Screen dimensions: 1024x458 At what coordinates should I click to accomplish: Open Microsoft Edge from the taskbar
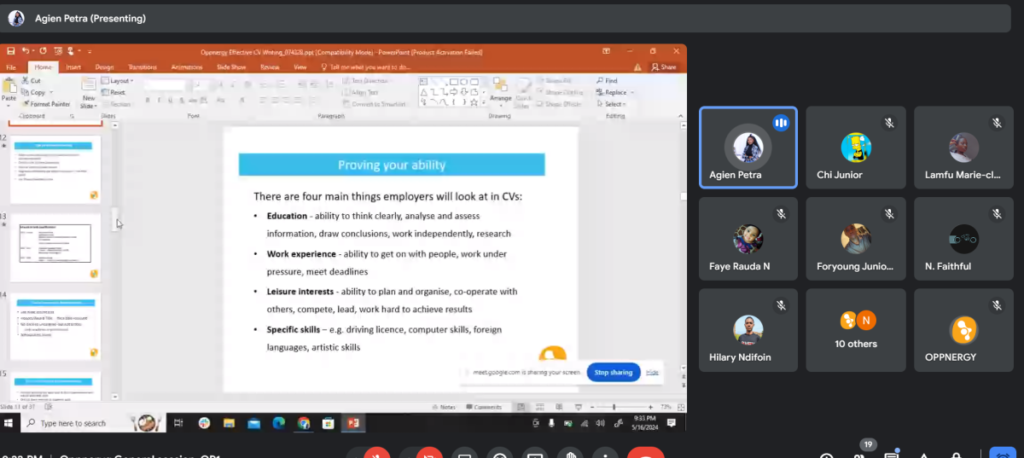[279, 424]
